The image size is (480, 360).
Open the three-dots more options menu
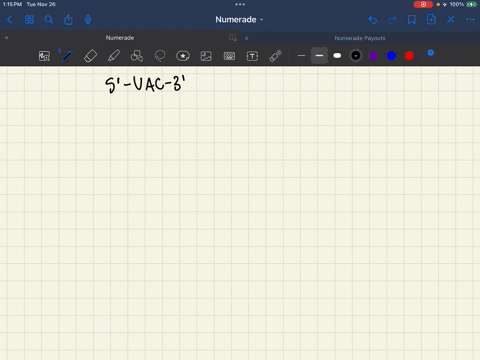pyautogui.click(x=470, y=19)
